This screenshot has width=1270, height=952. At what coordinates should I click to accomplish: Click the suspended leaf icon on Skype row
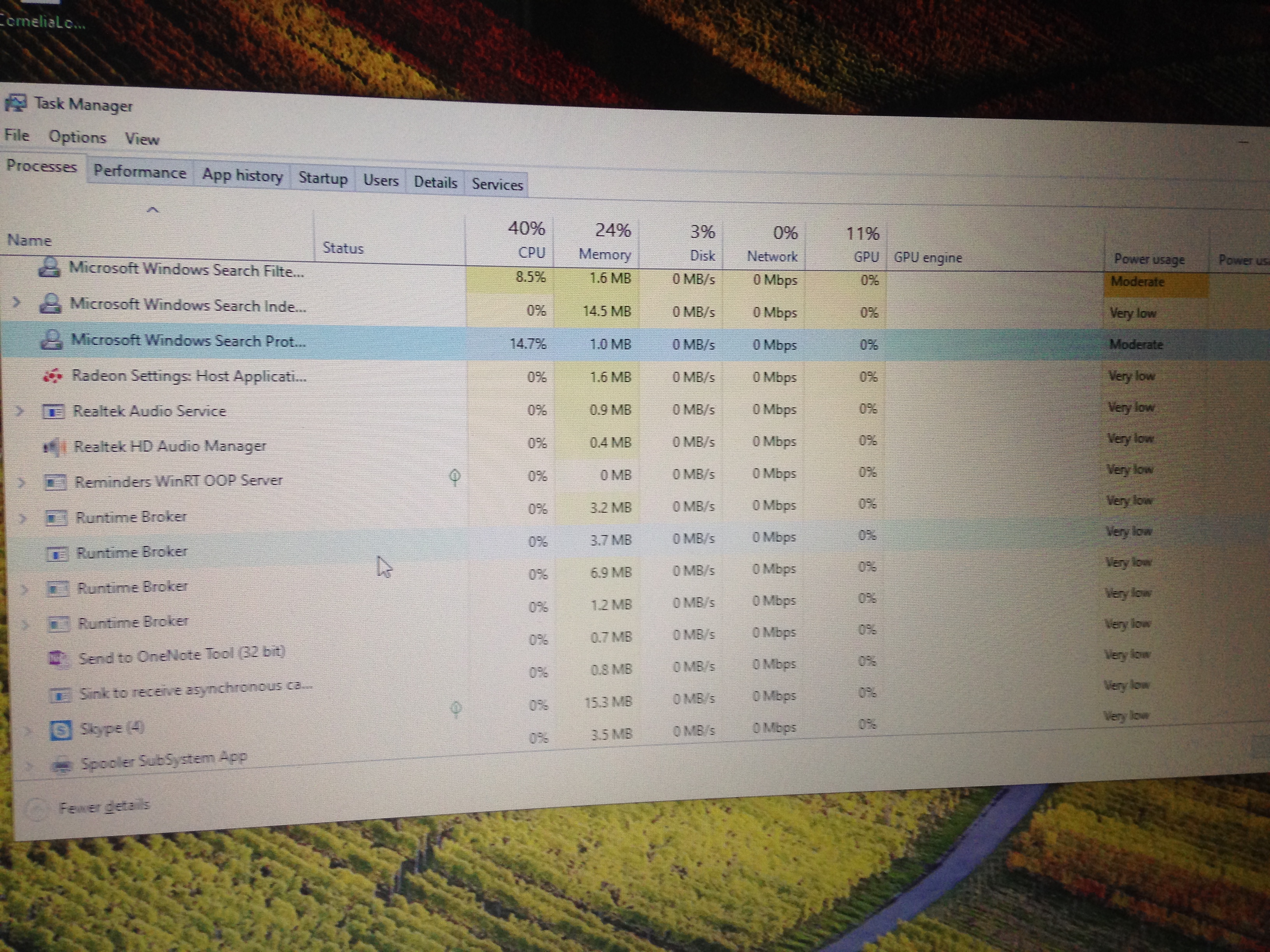(456, 709)
